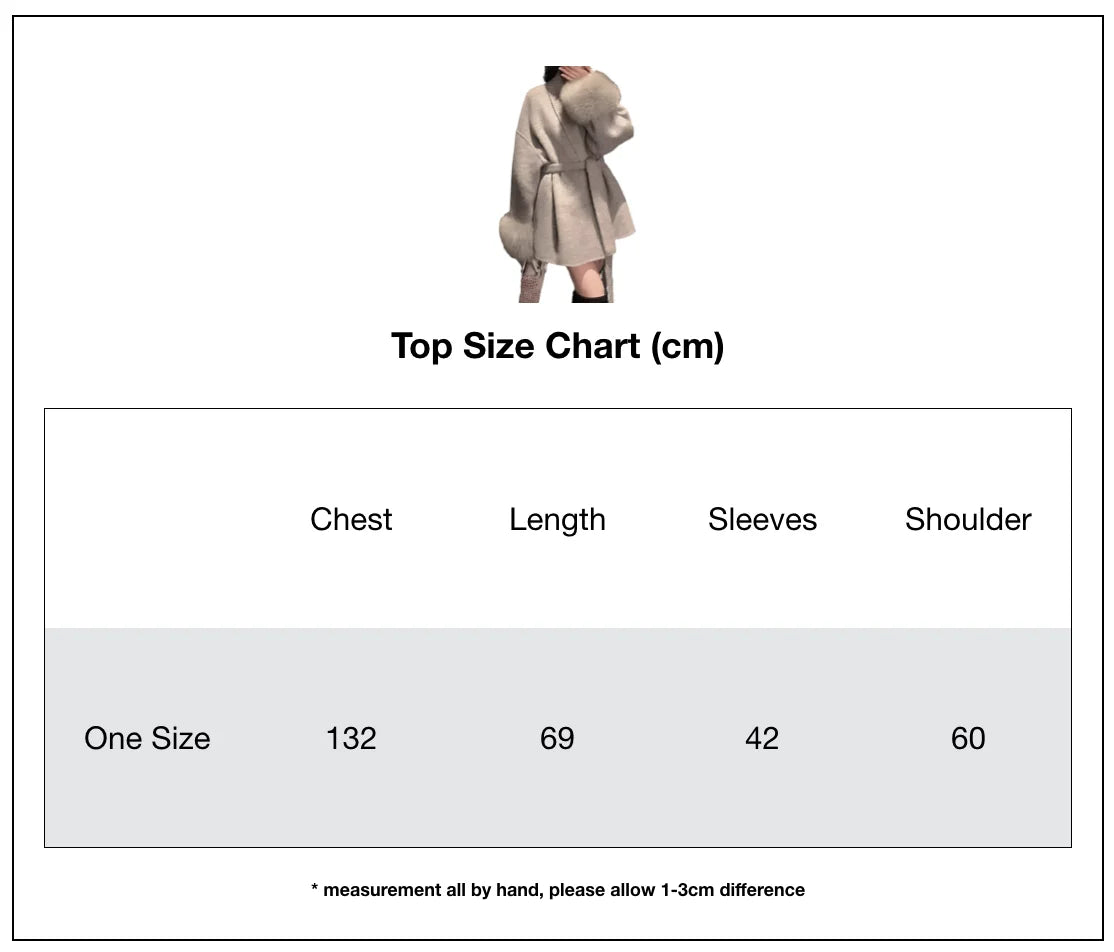This screenshot has width=1114, height=952.
Task: Click the chest value 132
Action: (x=351, y=739)
